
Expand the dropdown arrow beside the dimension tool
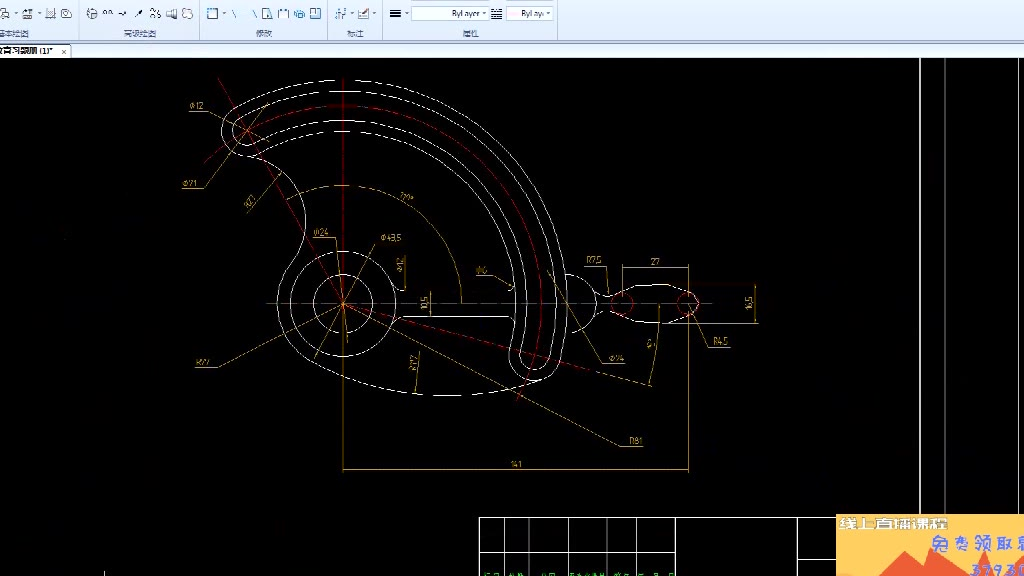point(351,14)
